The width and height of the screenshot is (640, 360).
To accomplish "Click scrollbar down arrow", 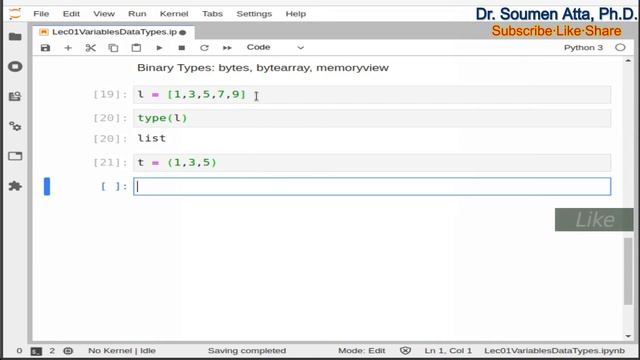I will tap(628, 336).
